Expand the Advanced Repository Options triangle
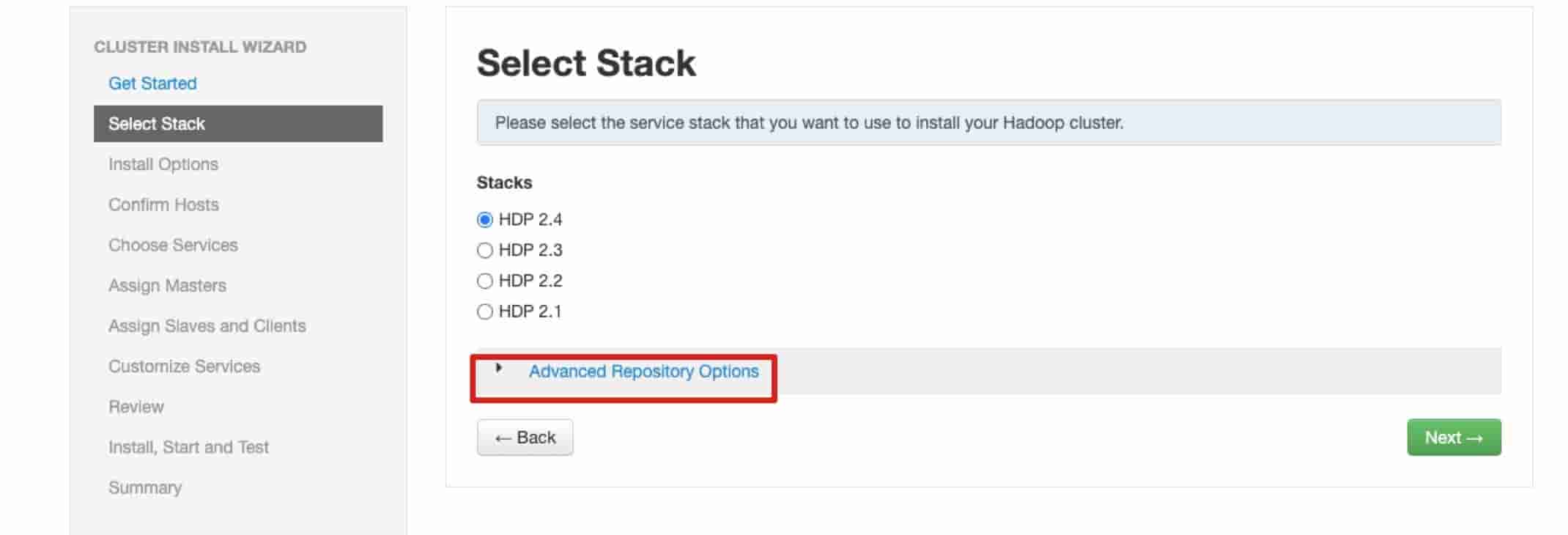The width and height of the screenshot is (1568, 535). (x=498, y=368)
